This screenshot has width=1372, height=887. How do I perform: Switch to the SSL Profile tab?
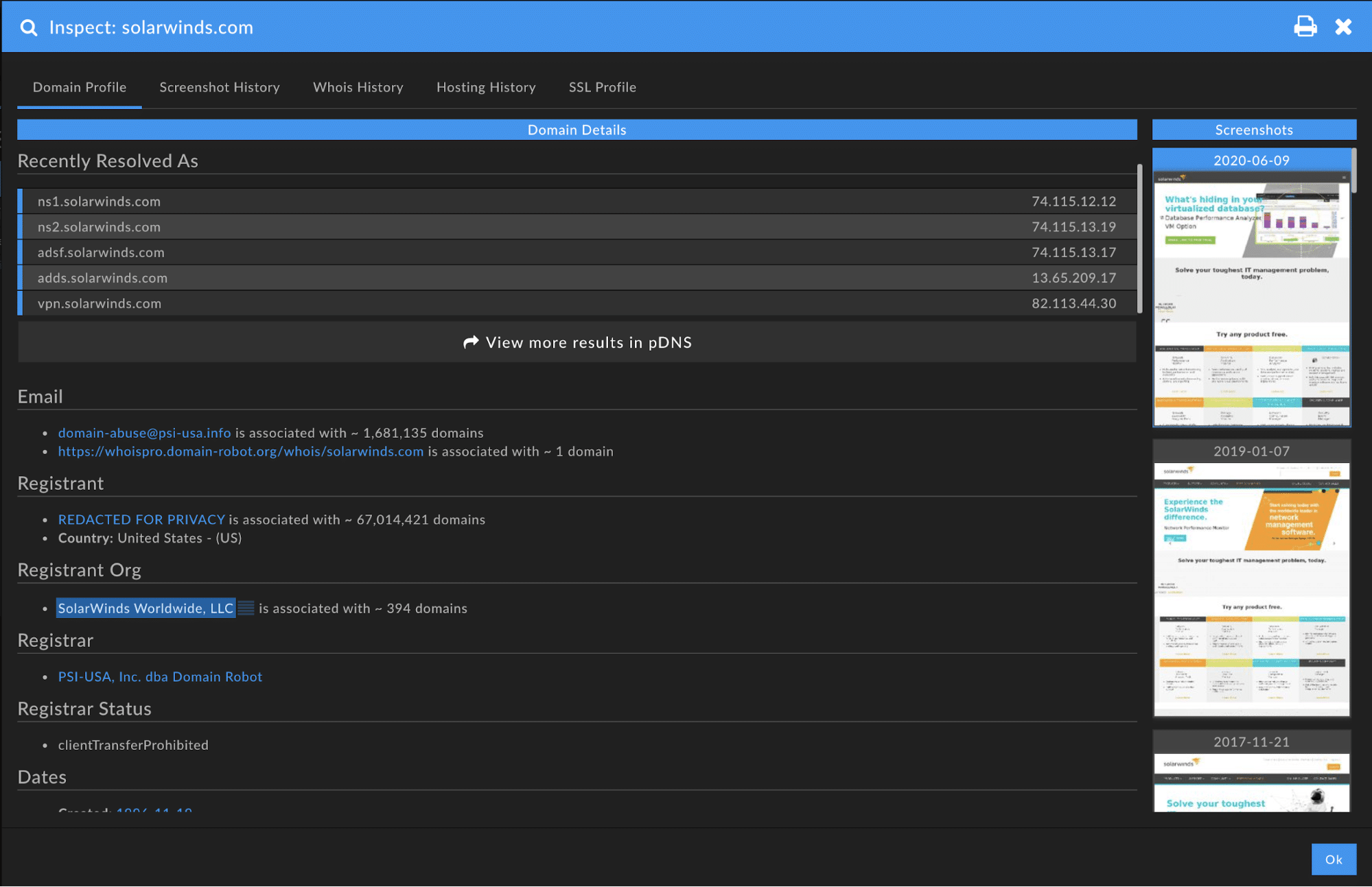(x=603, y=87)
